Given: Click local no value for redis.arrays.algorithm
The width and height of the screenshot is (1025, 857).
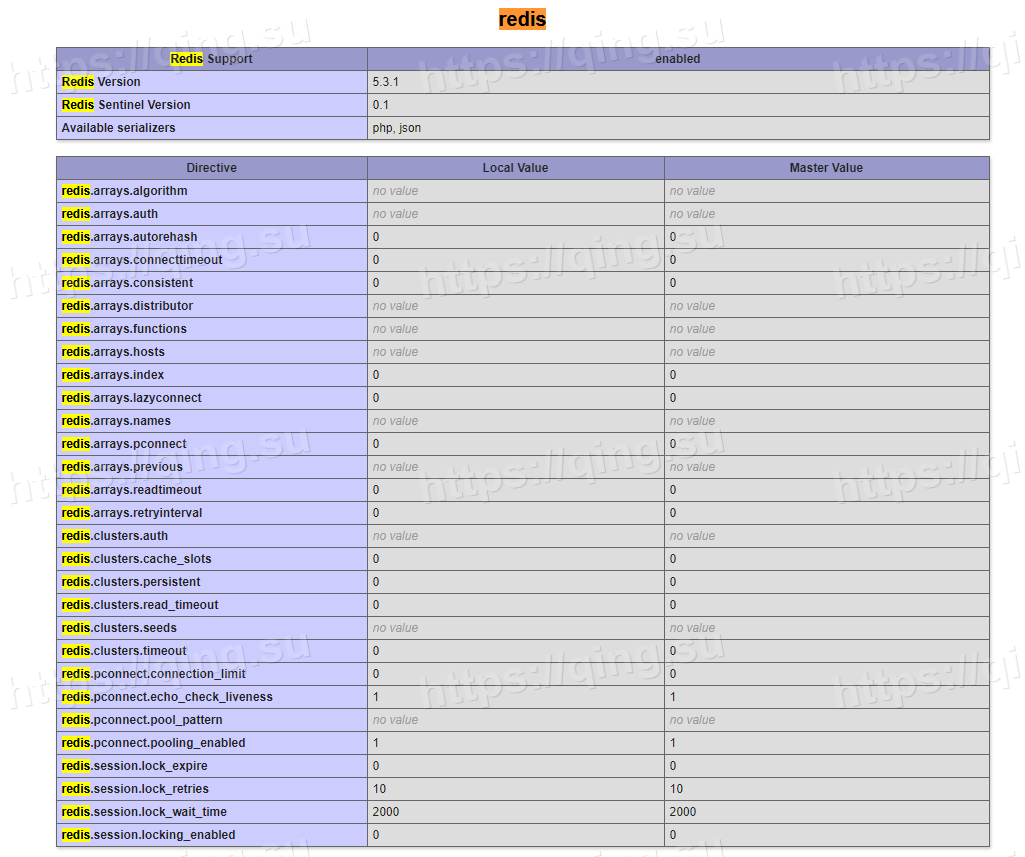Looking at the screenshot, I should click(395, 191).
